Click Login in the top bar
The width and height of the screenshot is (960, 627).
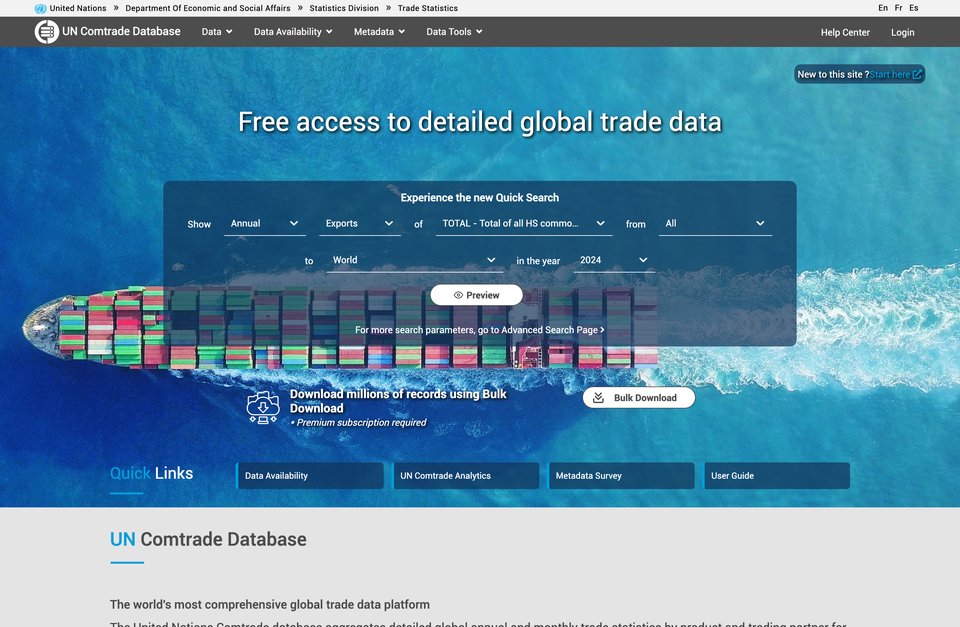point(902,32)
